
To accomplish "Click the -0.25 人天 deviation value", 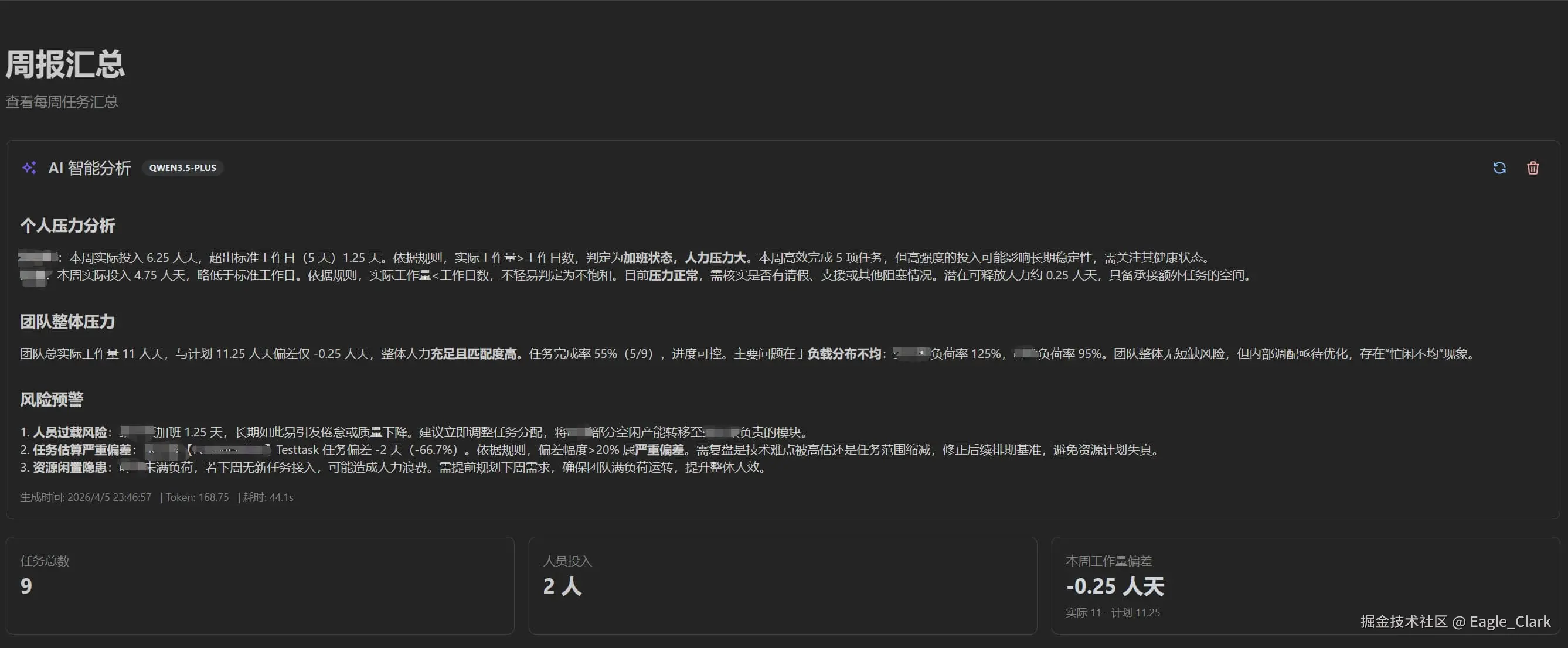I will click(1114, 586).
